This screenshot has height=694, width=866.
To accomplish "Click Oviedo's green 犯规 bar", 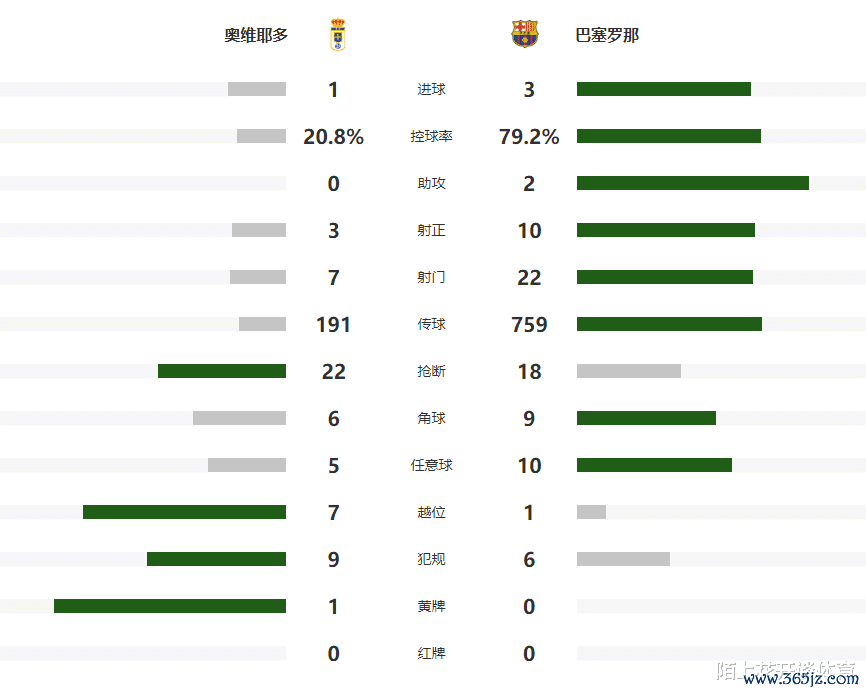I will click(x=216, y=559).
